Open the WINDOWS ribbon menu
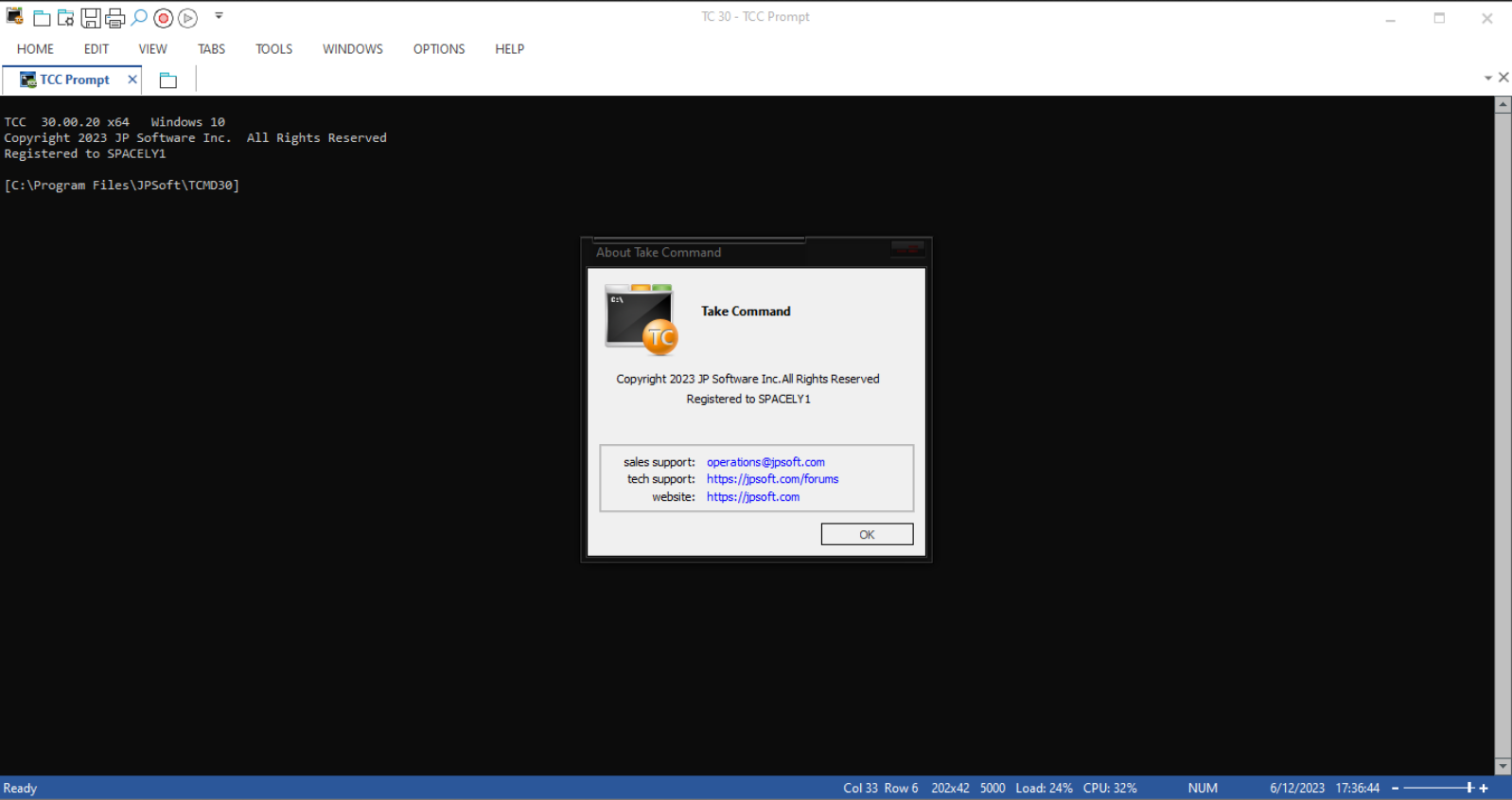The image size is (1512, 800). [x=353, y=49]
